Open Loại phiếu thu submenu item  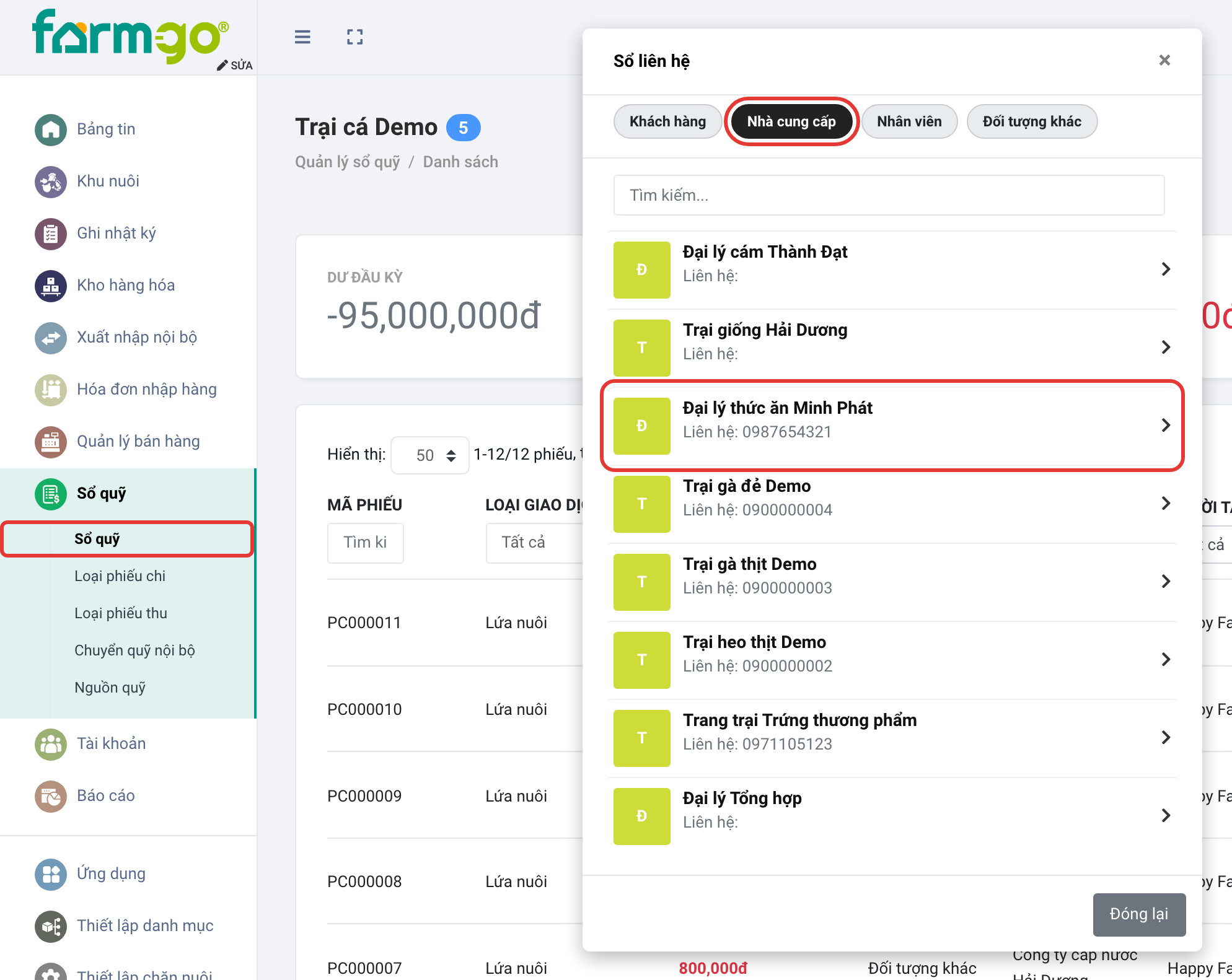(x=121, y=613)
